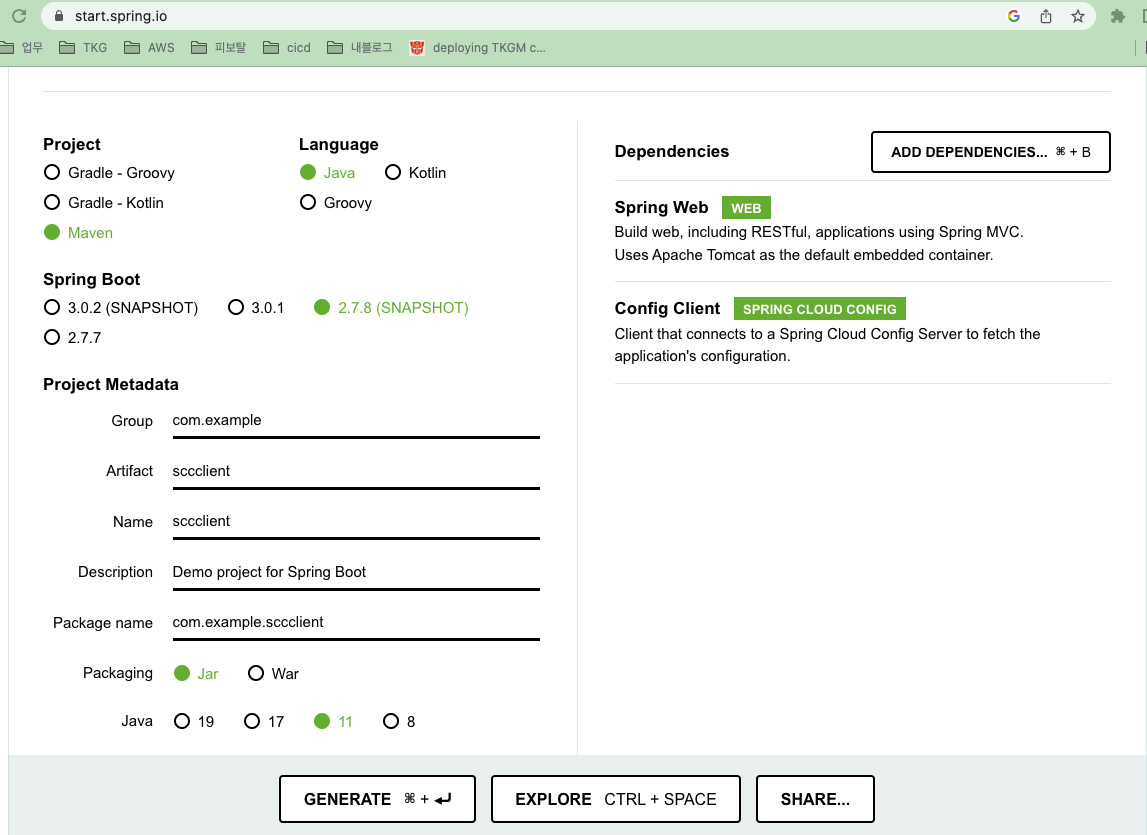Select Java version 17
Viewport: 1147px width, 835px height.
(263, 722)
